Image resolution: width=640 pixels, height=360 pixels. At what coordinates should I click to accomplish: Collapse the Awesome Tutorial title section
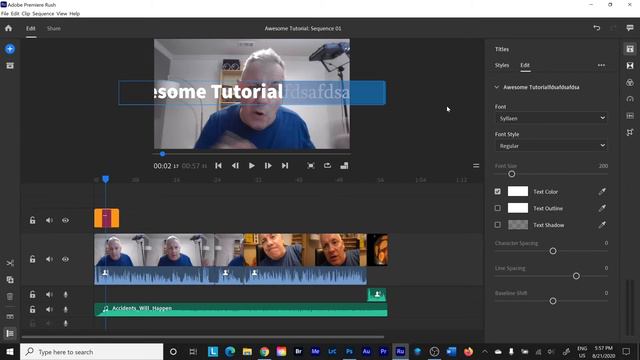pos(497,87)
